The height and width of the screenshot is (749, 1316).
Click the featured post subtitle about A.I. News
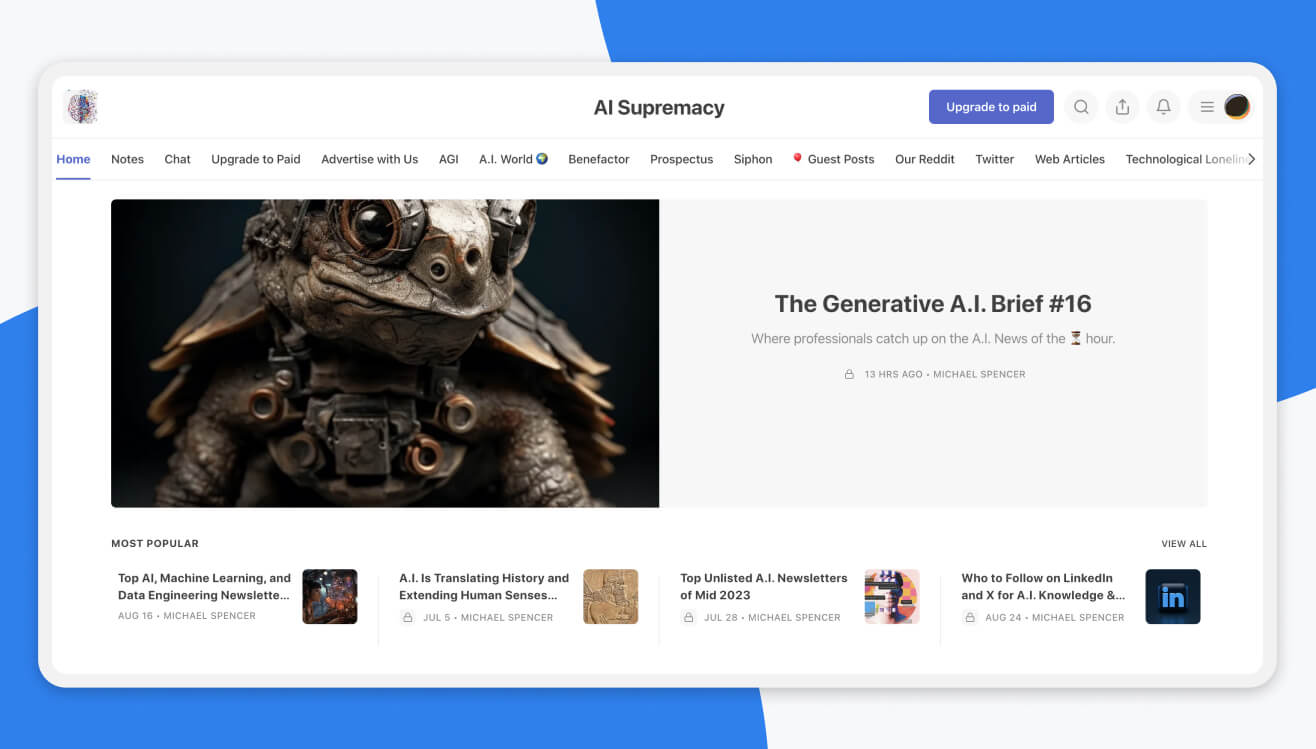click(x=933, y=339)
